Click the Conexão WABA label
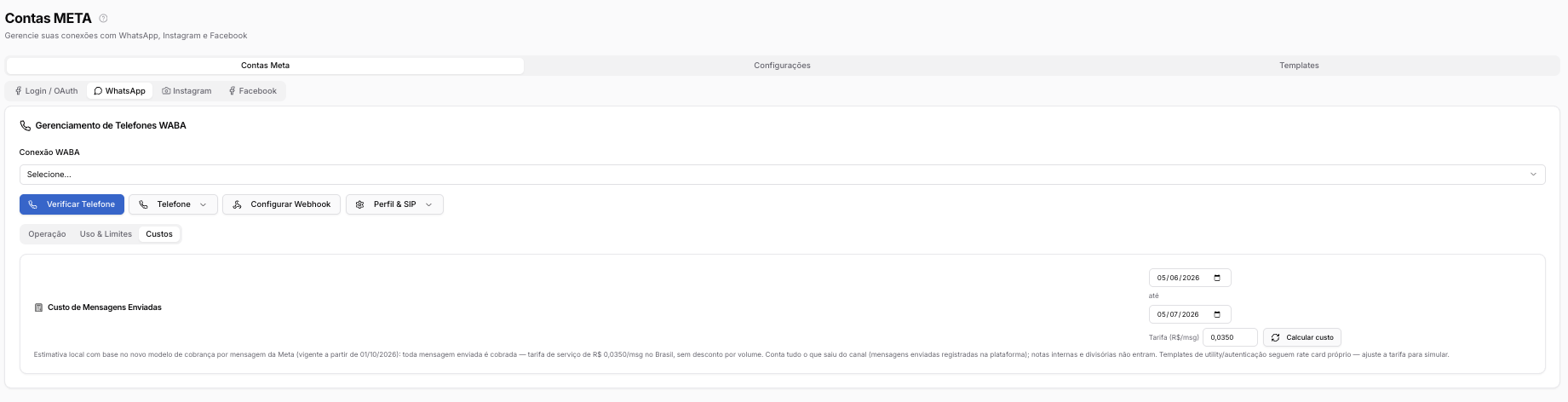Viewport: 1568px width, 402px height. 49,152
